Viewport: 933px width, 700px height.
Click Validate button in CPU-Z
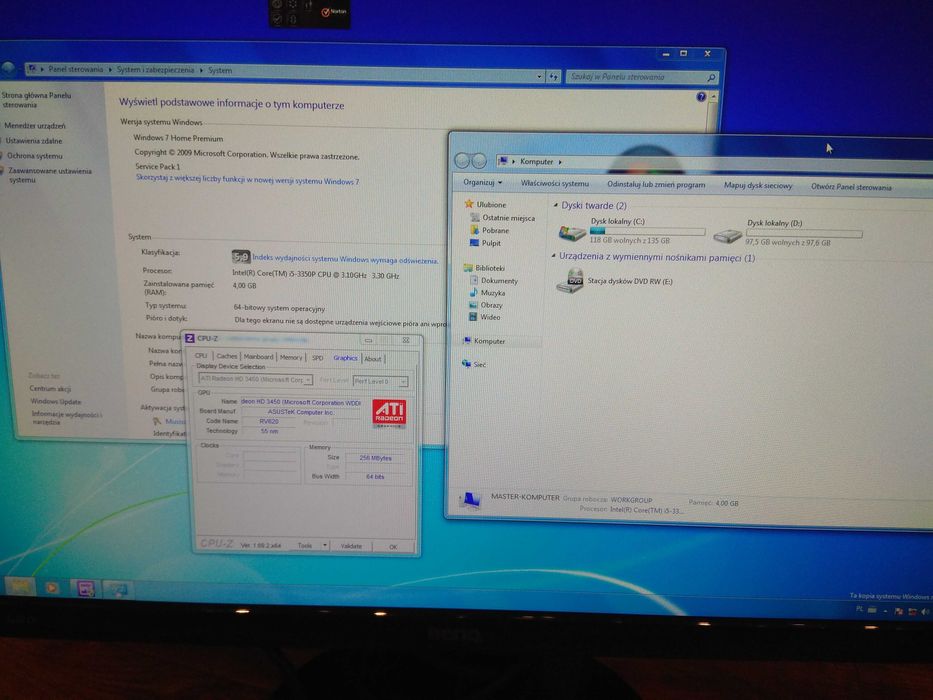pos(351,546)
